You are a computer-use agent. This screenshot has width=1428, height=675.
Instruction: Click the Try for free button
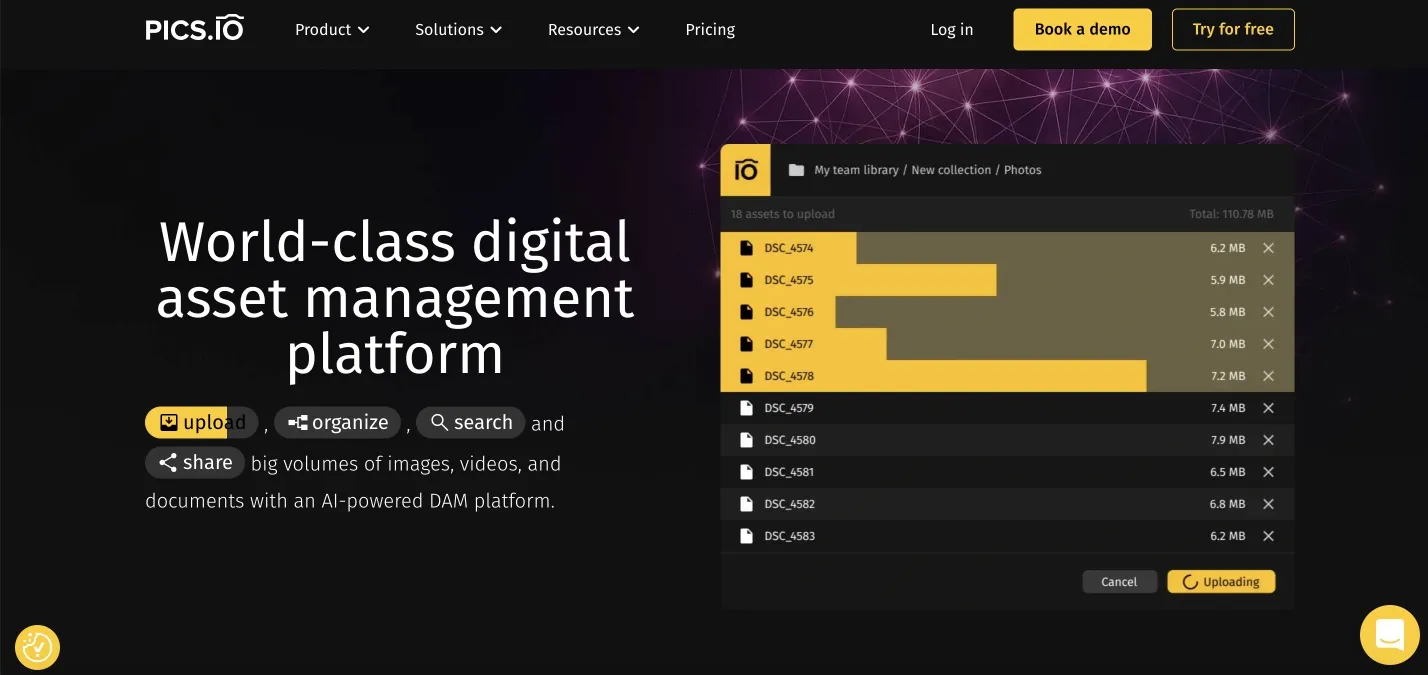tap(1233, 29)
